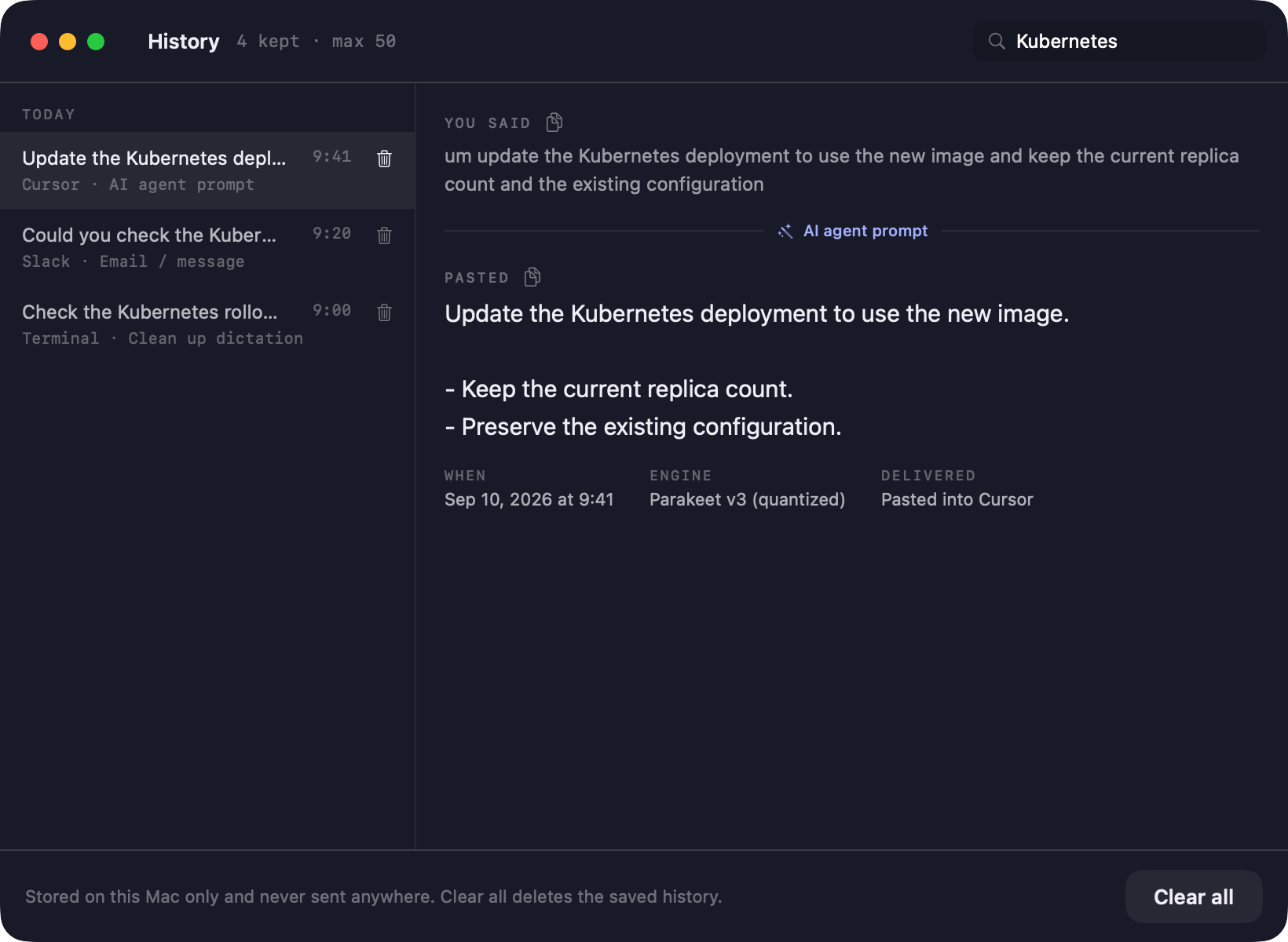
Task: Click the 'Stored on this Mac only' notice
Action: (374, 896)
